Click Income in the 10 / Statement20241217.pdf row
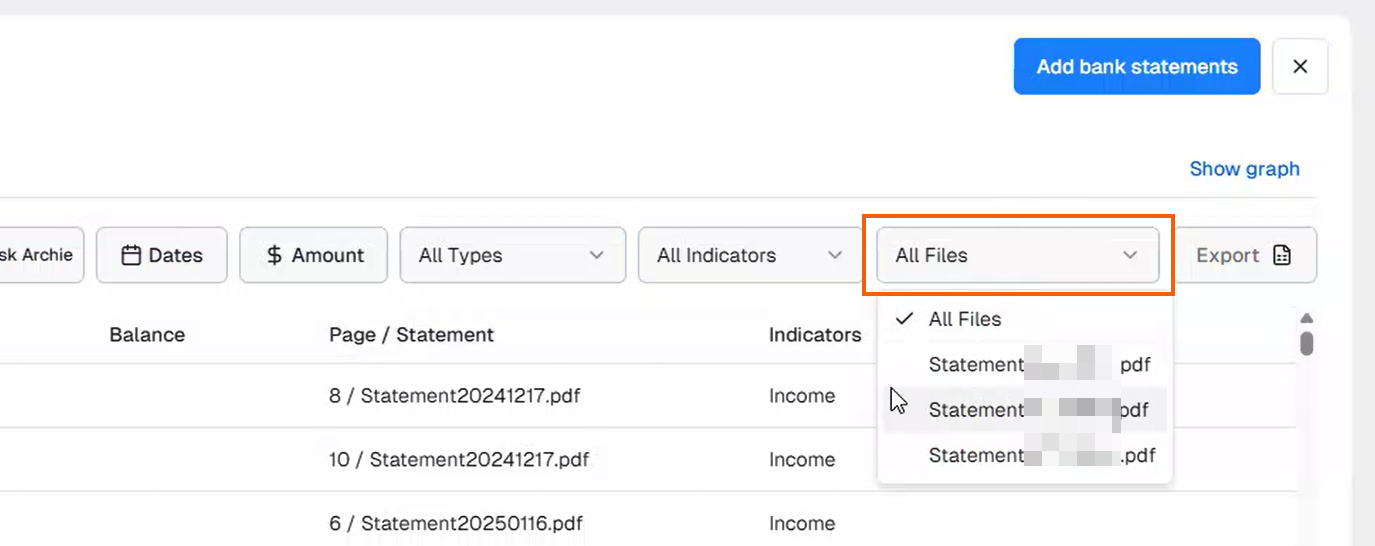The height and width of the screenshot is (546, 1375). (x=802, y=460)
